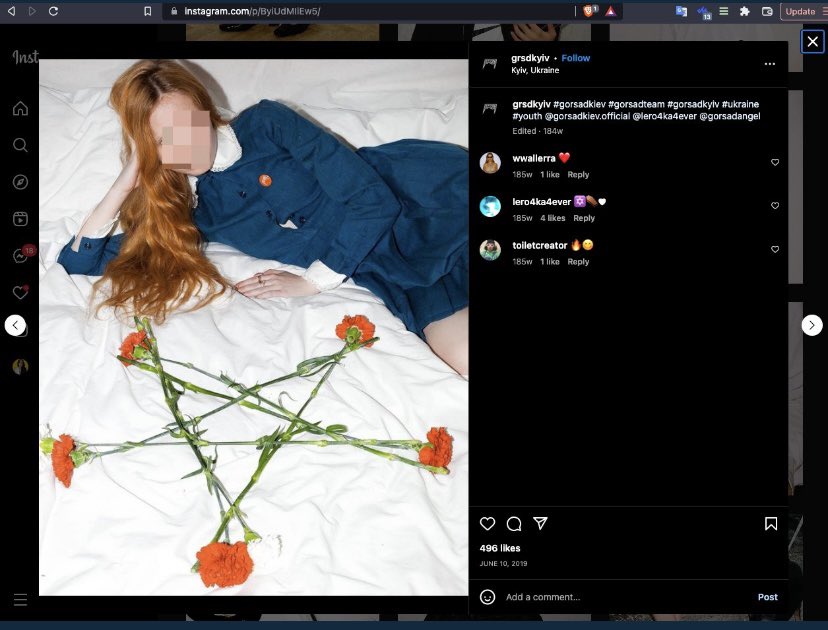
Task: Reply to lero4ka4ever's comment
Action: pyautogui.click(x=584, y=218)
